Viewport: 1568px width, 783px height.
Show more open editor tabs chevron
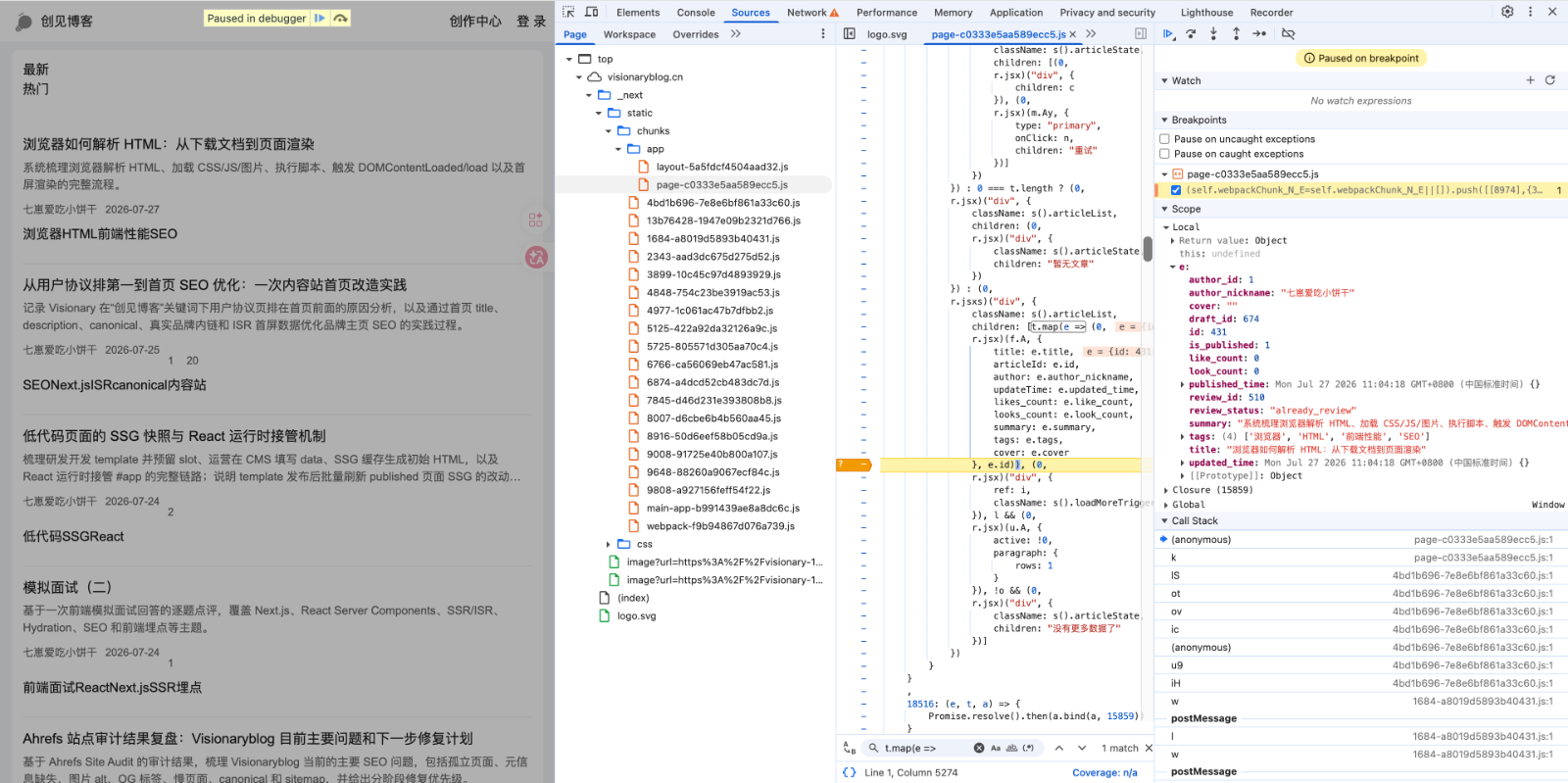click(x=1091, y=33)
